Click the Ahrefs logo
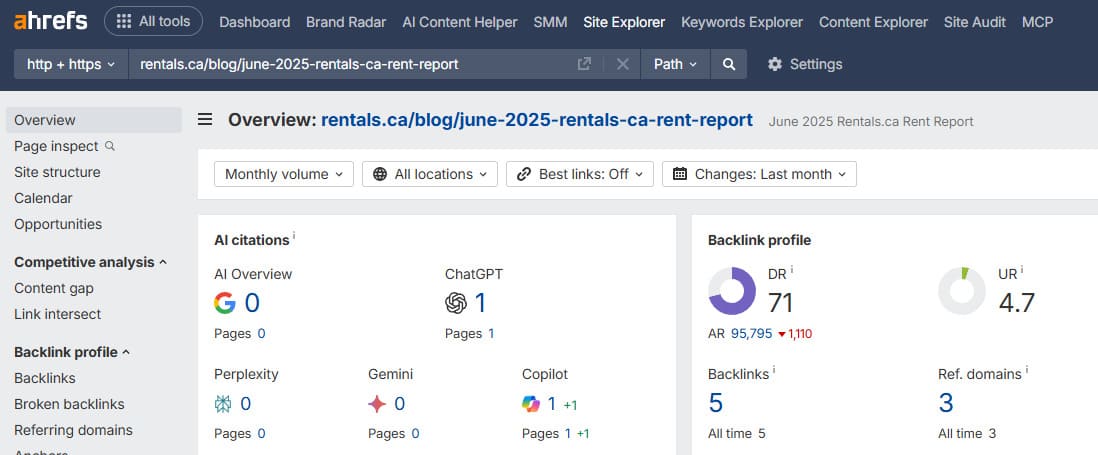The image size is (1098, 455). (50, 21)
